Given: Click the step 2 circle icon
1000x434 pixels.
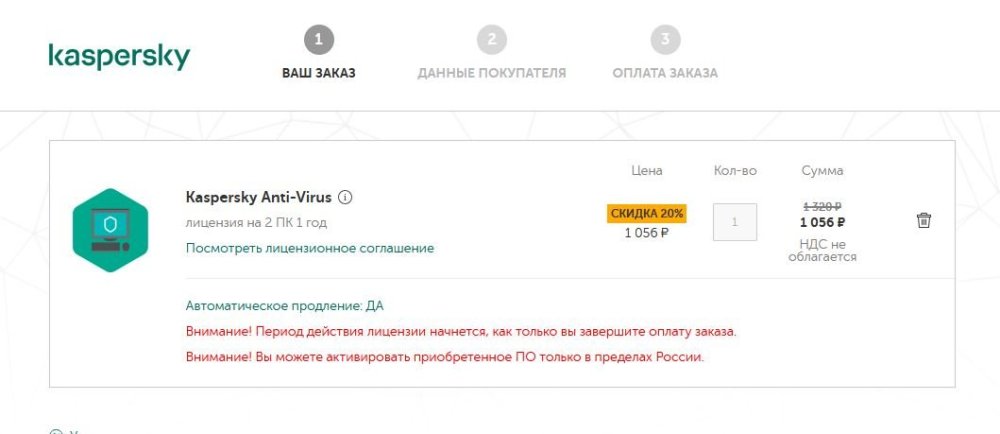Looking at the screenshot, I should 491,40.
